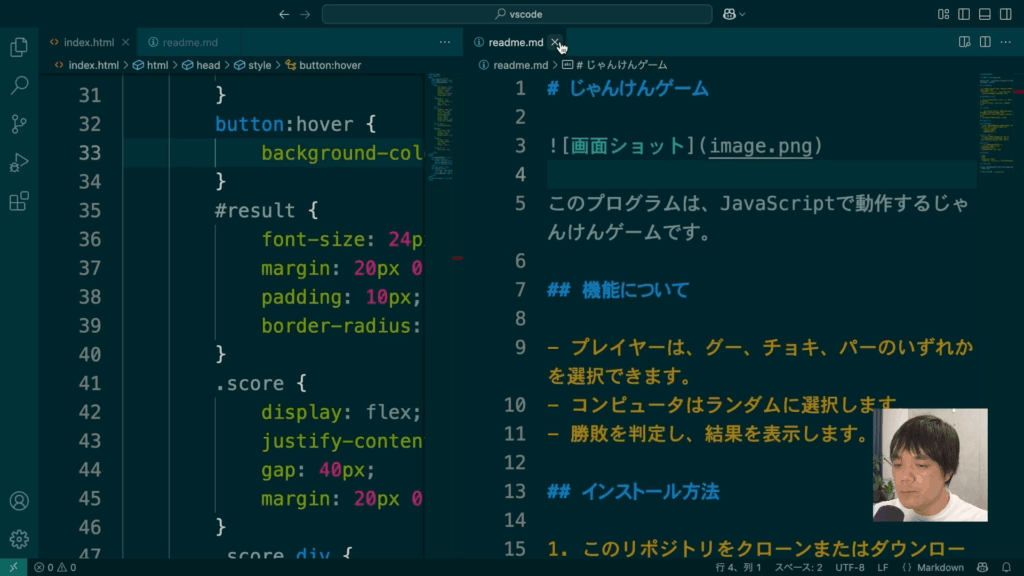
Task: Open the Explorer view in activity bar
Action: 18,47
